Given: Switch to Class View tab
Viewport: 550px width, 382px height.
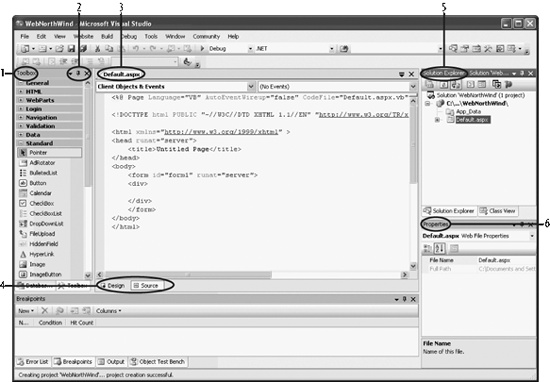Looking at the screenshot, I should click(x=498, y=211).
